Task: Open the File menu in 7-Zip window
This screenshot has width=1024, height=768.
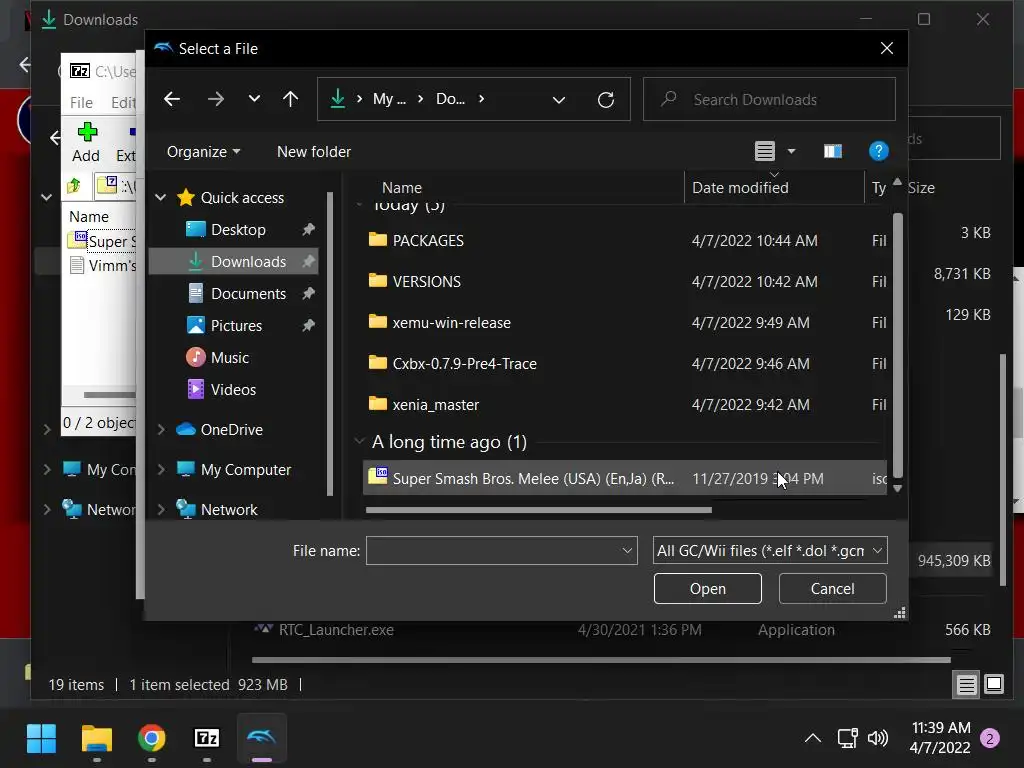Action: (81, 103)
